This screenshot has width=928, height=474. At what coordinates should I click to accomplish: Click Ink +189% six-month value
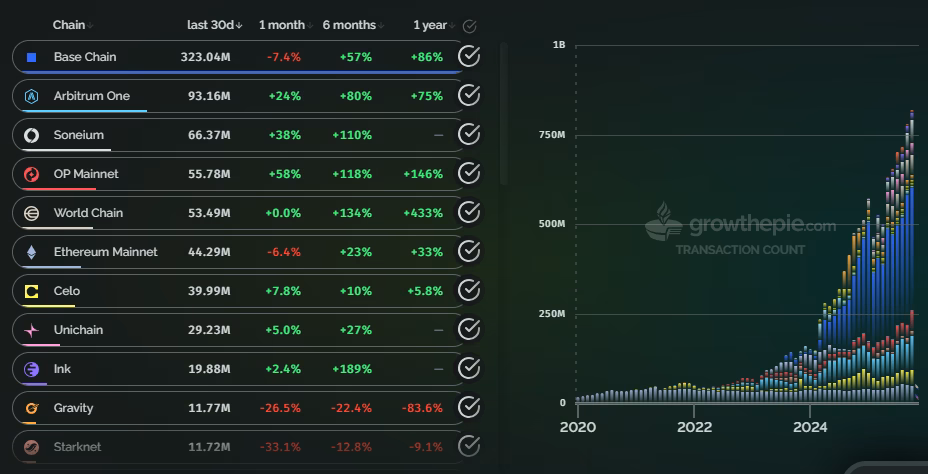[352, 369]
